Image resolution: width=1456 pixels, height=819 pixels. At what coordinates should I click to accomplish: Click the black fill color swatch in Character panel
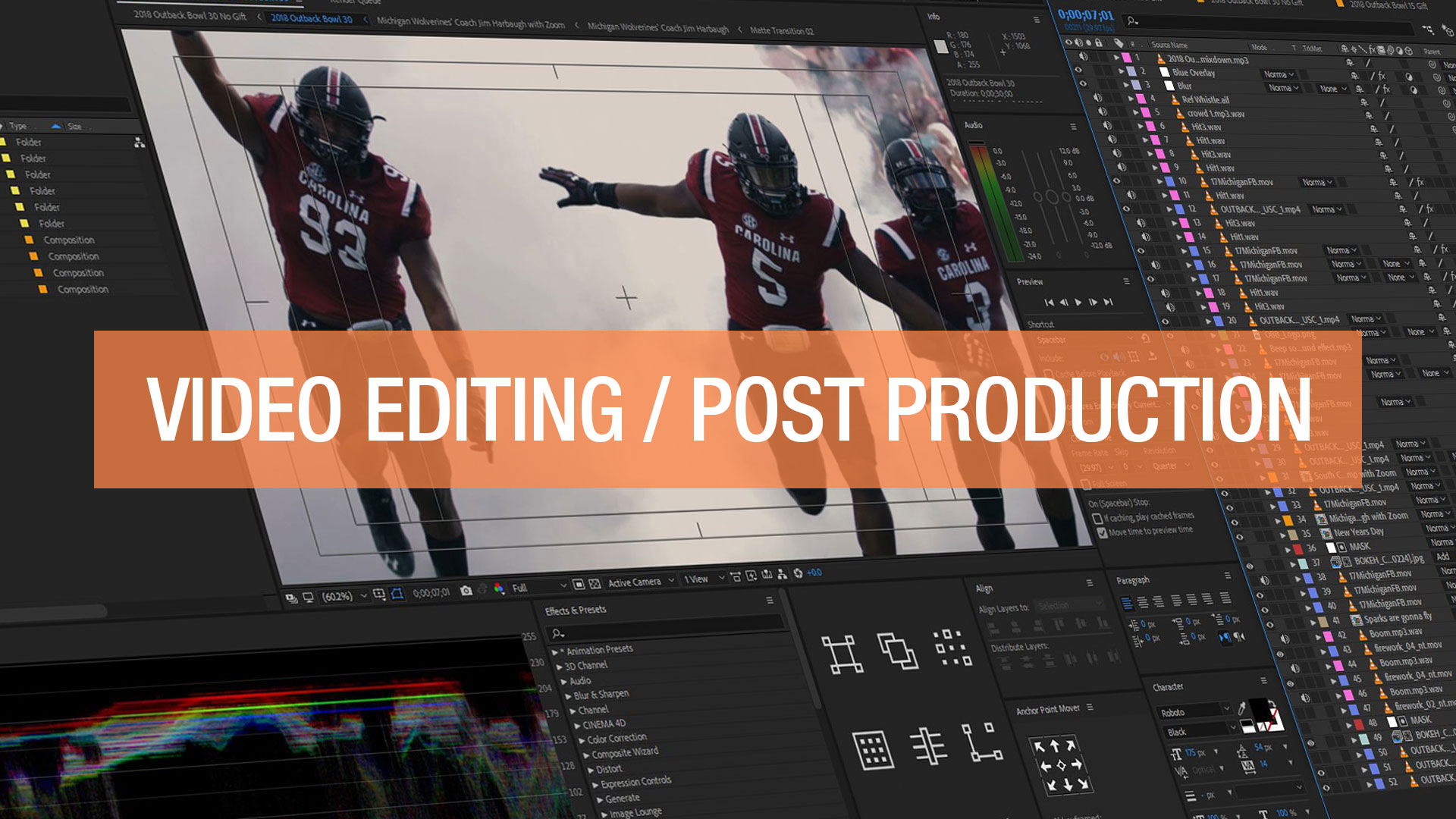coord(1259,709)
